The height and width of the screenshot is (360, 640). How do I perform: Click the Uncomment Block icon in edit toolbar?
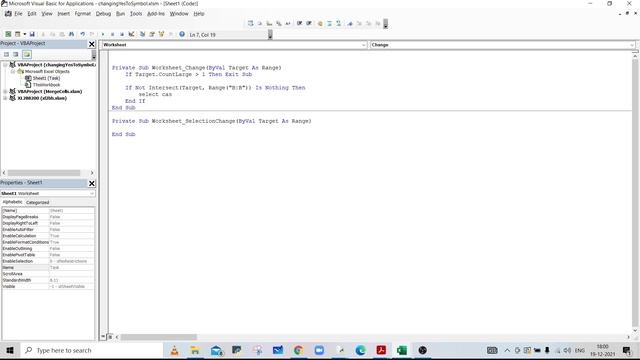pos(339,24)
